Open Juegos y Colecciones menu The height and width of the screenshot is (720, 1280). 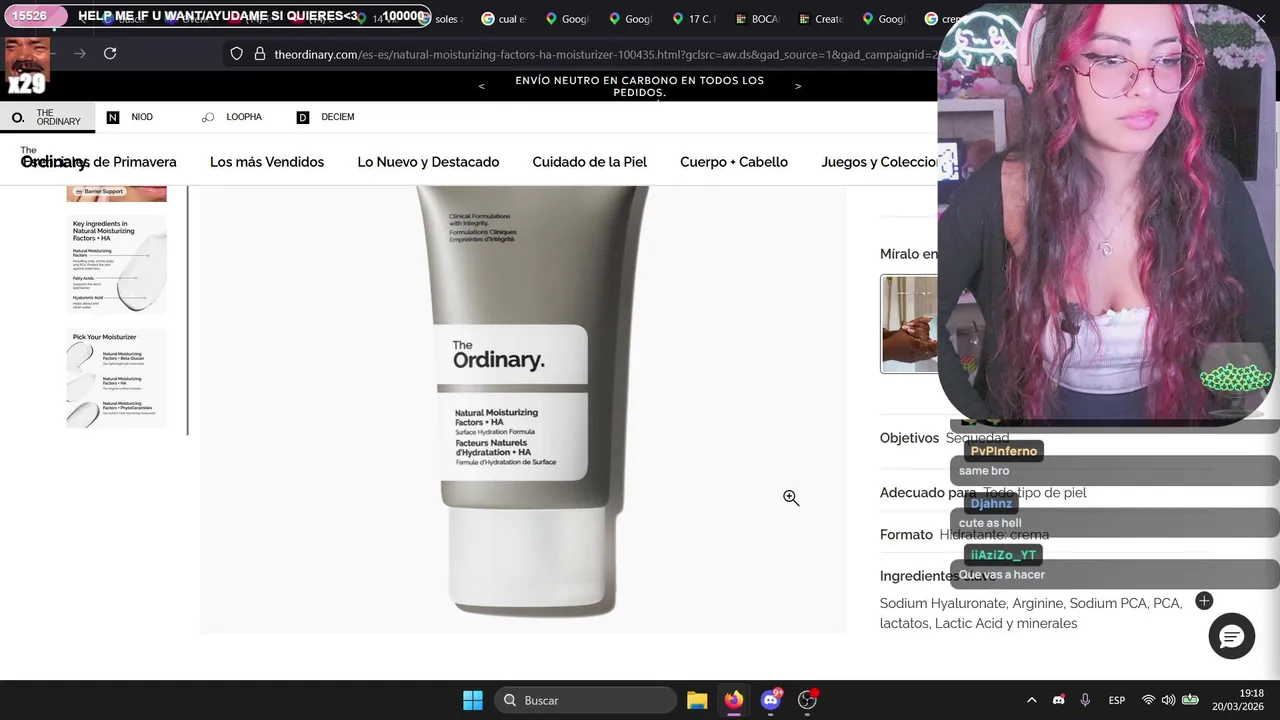click(879, 162)
